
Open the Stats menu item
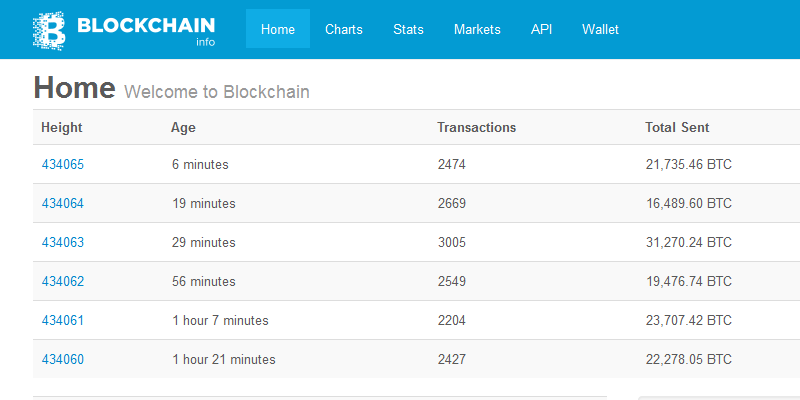coord(408,30)
